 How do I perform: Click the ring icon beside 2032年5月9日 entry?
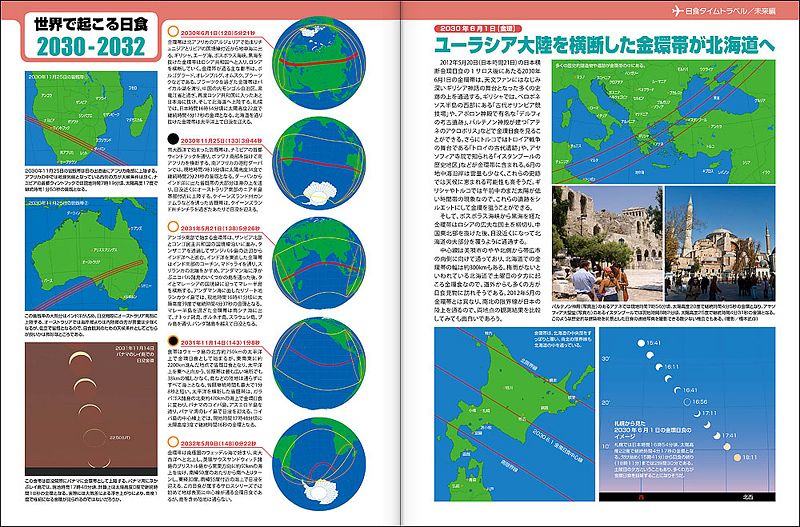coord(173,442)
